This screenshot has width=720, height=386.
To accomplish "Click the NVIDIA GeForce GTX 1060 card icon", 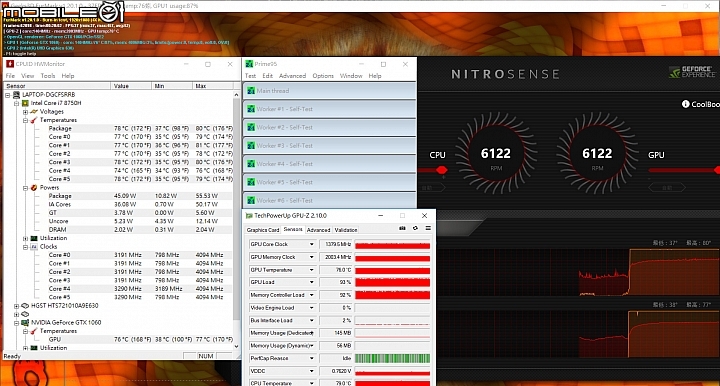I will coord(25,323).
